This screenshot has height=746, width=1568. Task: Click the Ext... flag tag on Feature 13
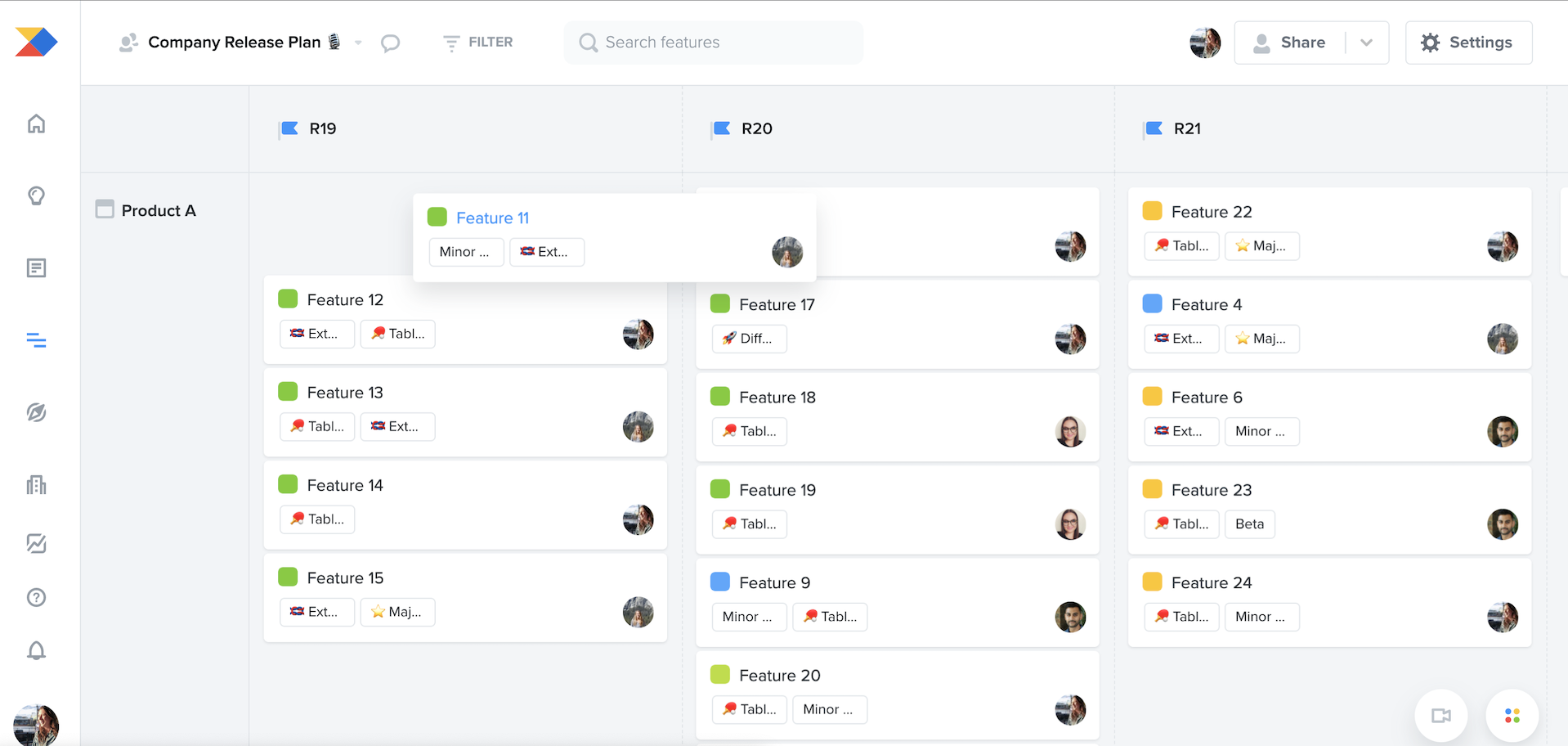(x=397, y=427)
